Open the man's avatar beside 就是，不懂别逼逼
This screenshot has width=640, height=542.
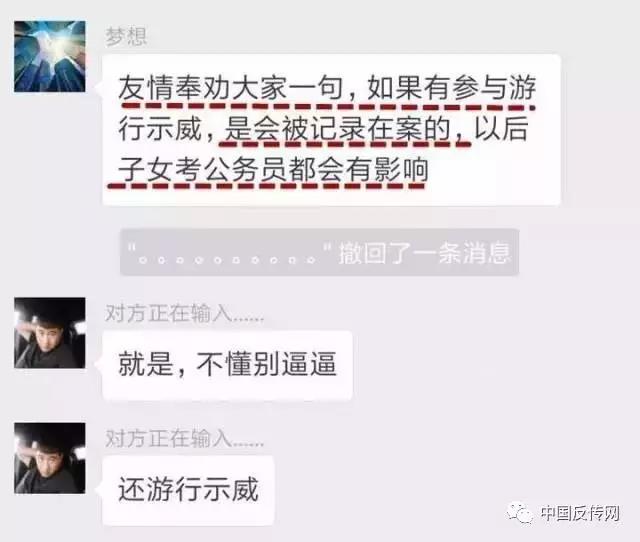(50, 333)
